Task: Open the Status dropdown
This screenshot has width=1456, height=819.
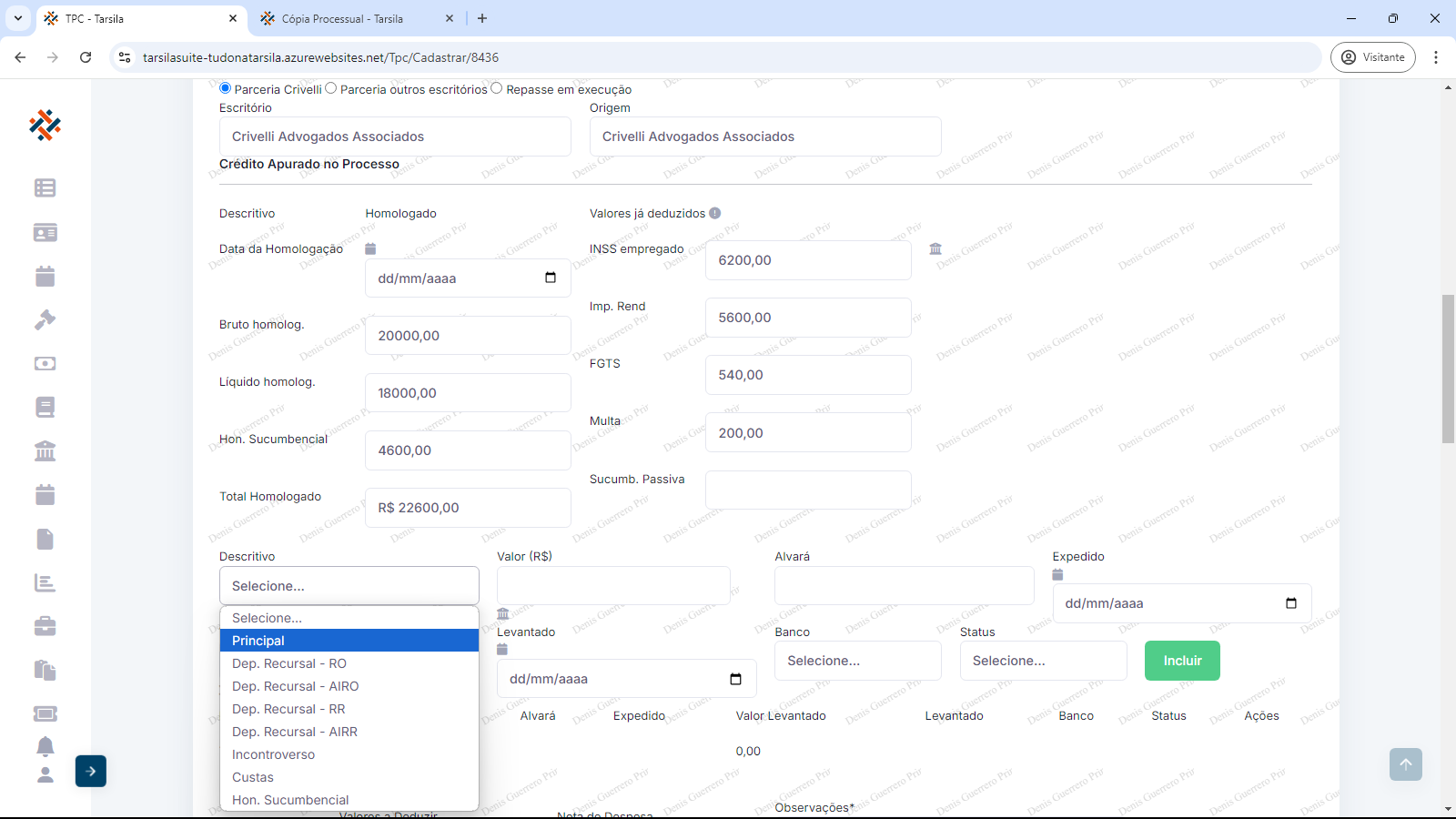Action: [1043, 661]
